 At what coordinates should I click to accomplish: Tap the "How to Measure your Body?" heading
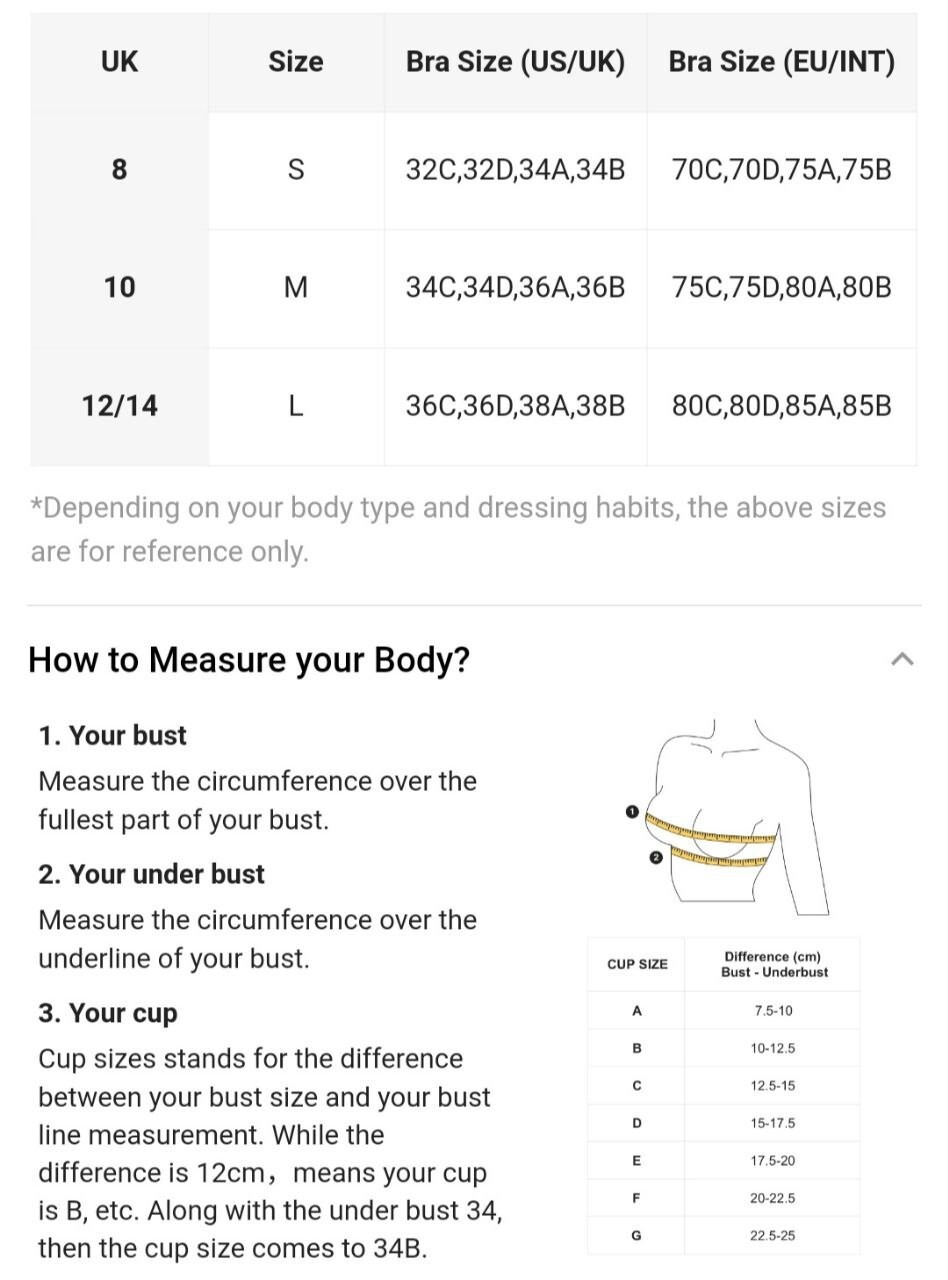click(x=249, y=660)
